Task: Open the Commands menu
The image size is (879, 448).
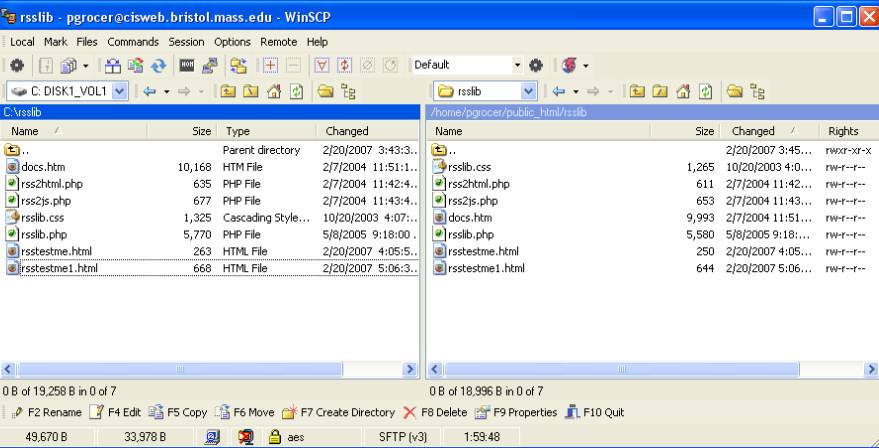Action: [133, 42]
